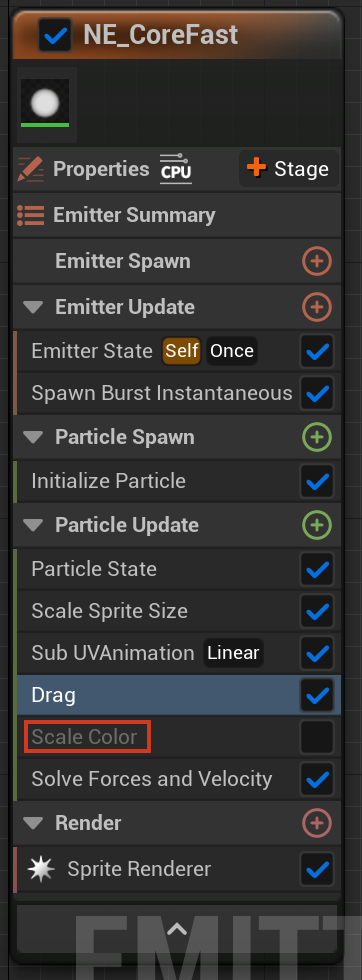Disable the NE_CoreFast emitter checkbox
Screen dimensions: 362x980
click(x=55, y=34)
